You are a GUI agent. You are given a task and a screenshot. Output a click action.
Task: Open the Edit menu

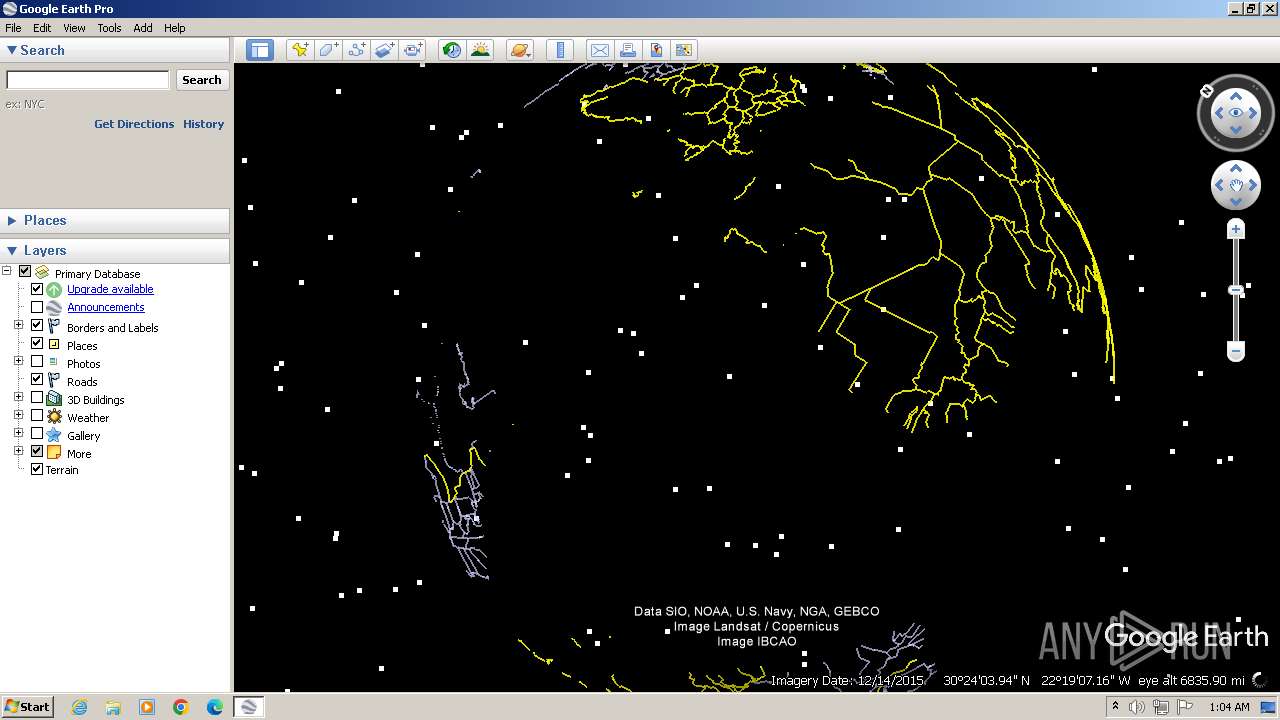42,28
